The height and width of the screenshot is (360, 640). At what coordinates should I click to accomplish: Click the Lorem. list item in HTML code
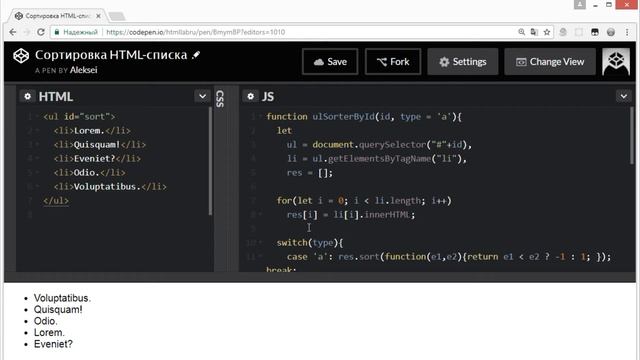tap(92, 131)
